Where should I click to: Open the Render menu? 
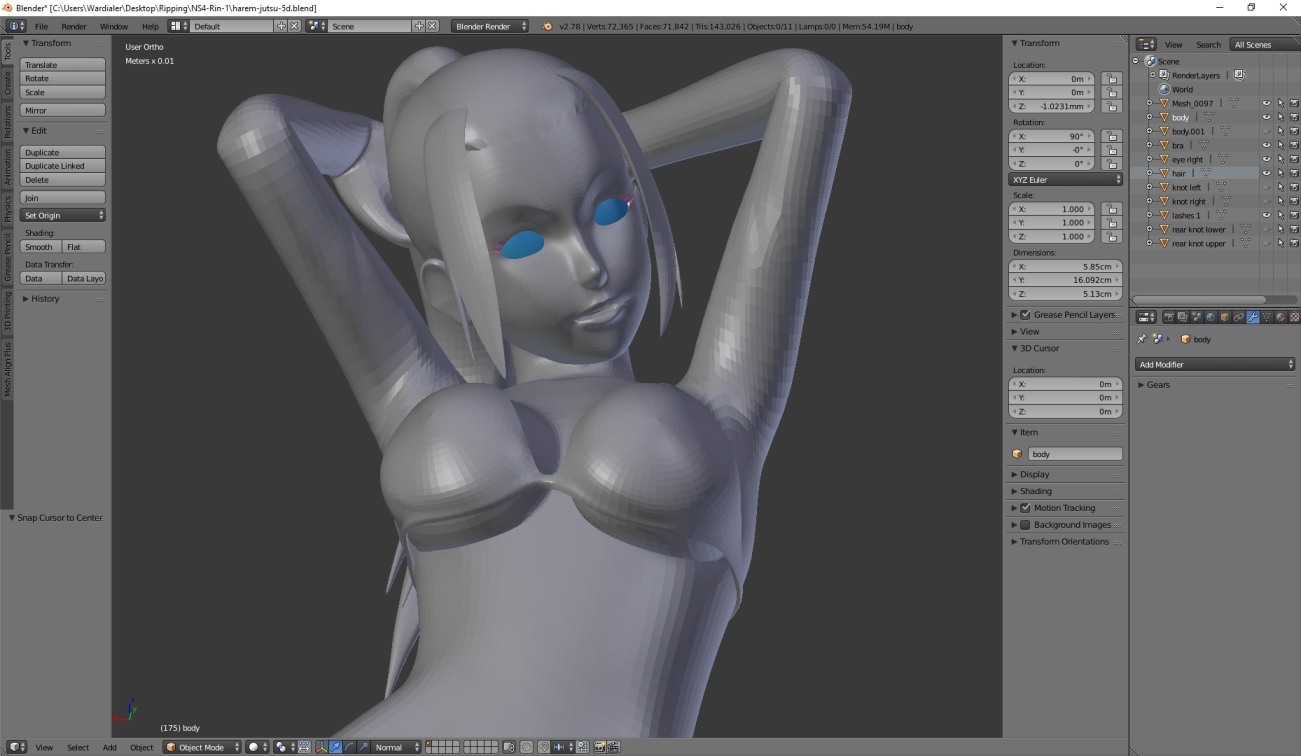click(x=74, y=26)
